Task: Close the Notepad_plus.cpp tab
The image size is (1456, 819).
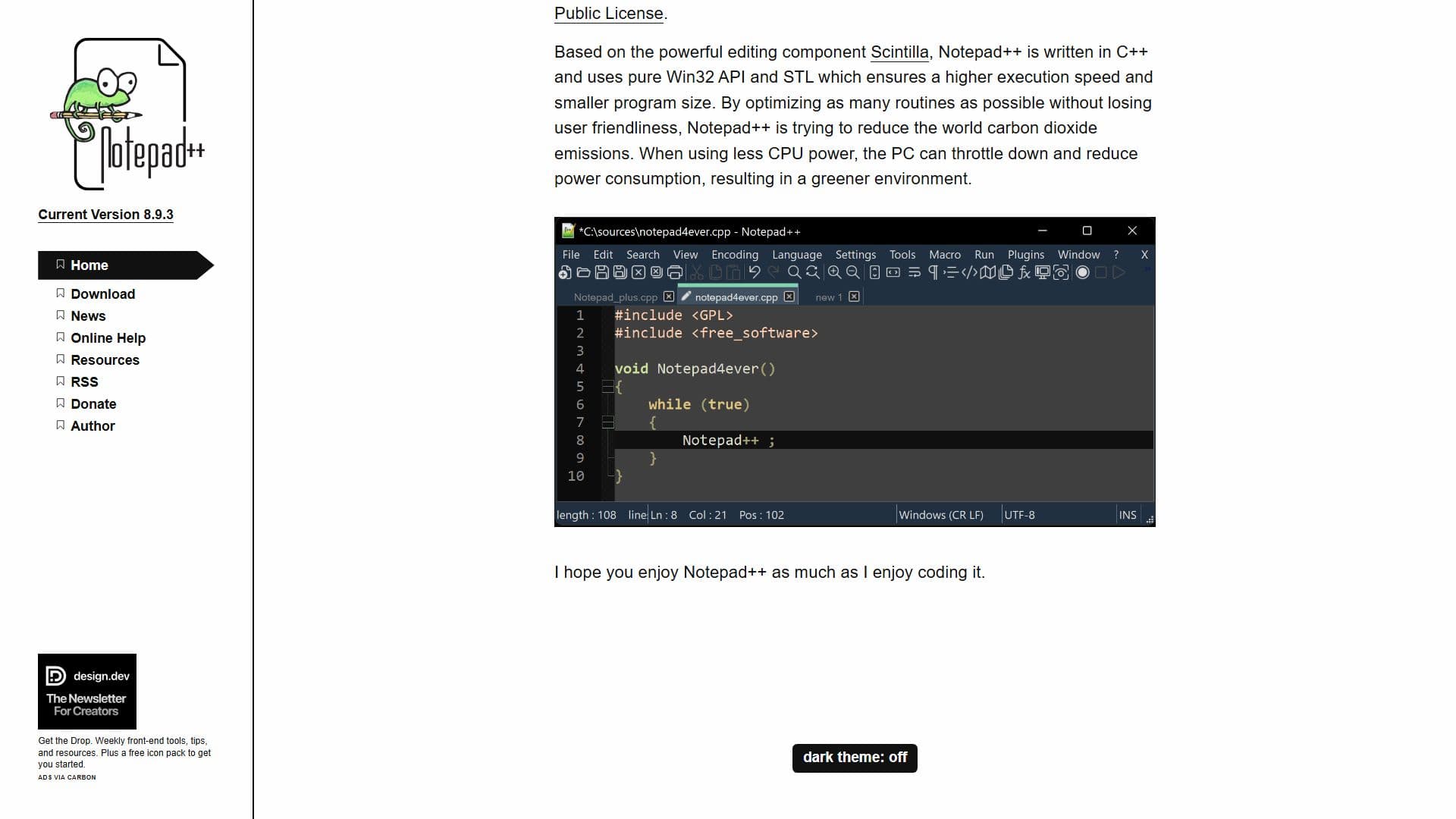Action: [669, 297]
